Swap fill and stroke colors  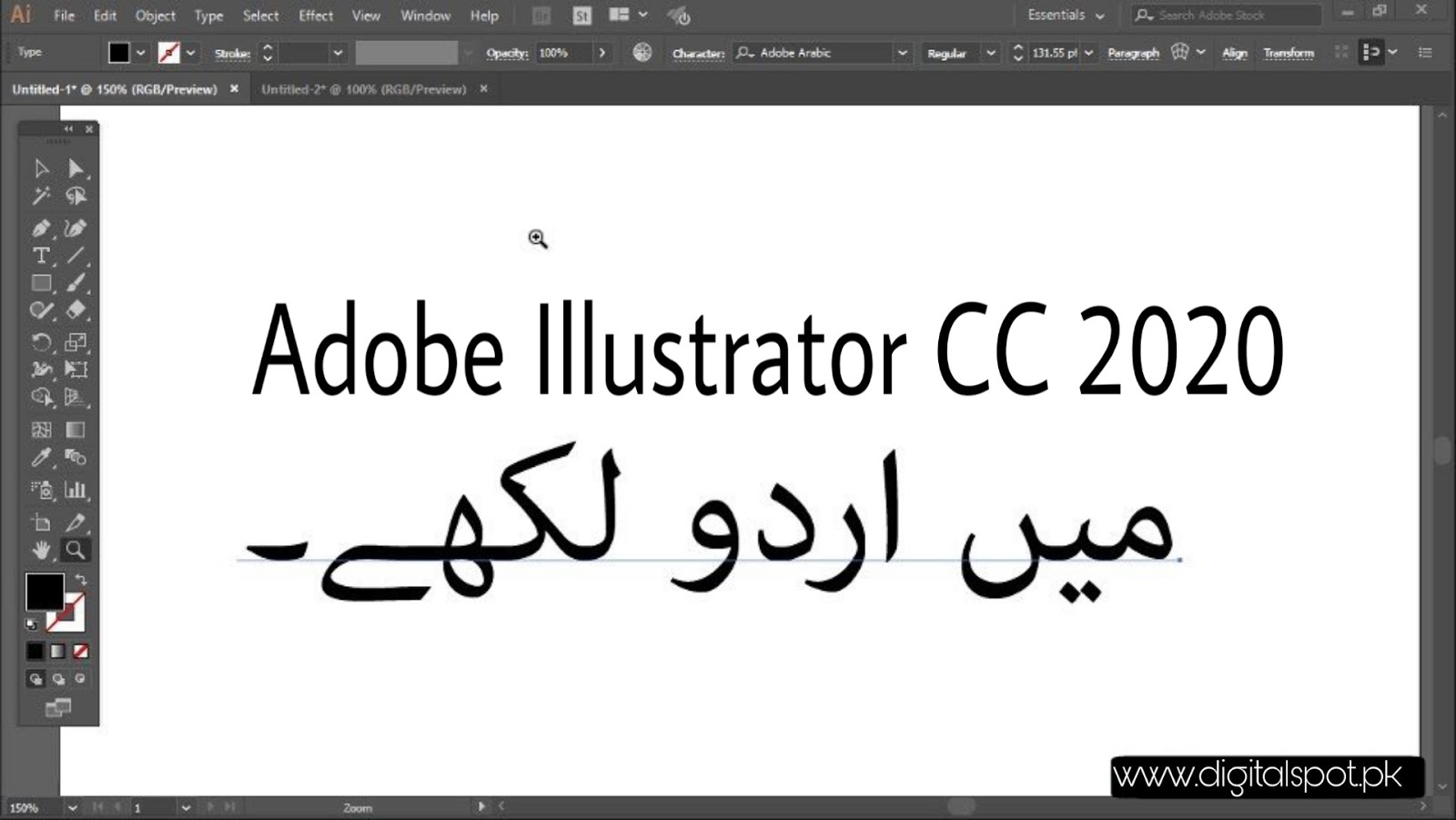pos(81,580)
